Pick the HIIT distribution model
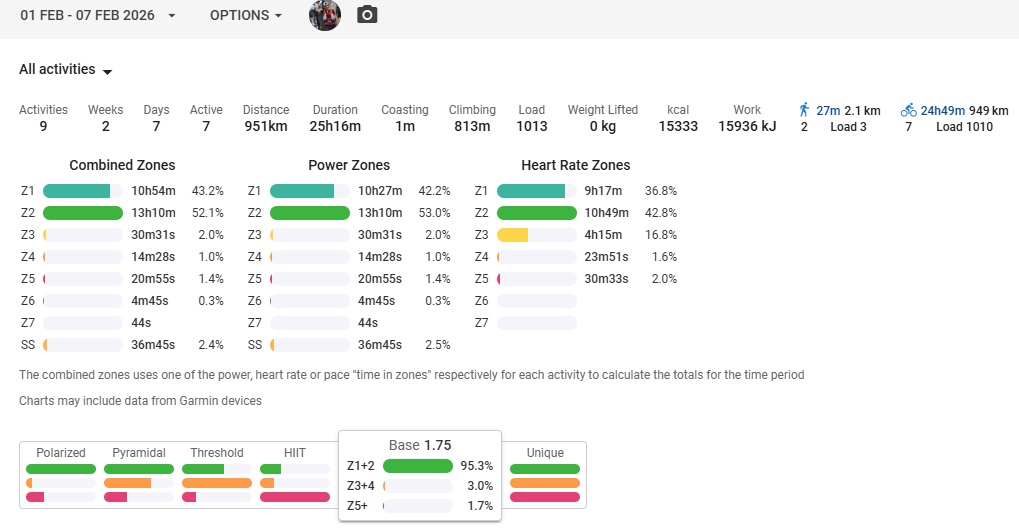Image resolution: width=1019 pixels, height=528 pixels. (x=295, y=453)
